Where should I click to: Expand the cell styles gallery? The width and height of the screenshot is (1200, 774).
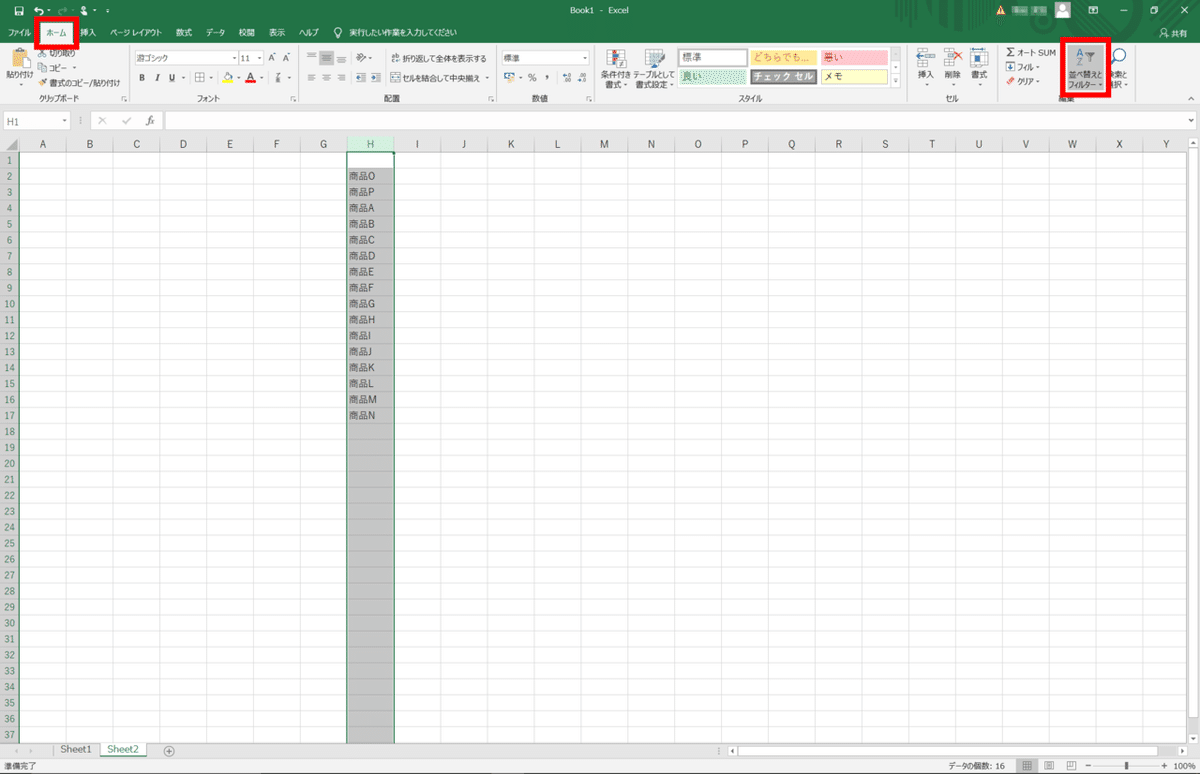pos(895,81)
